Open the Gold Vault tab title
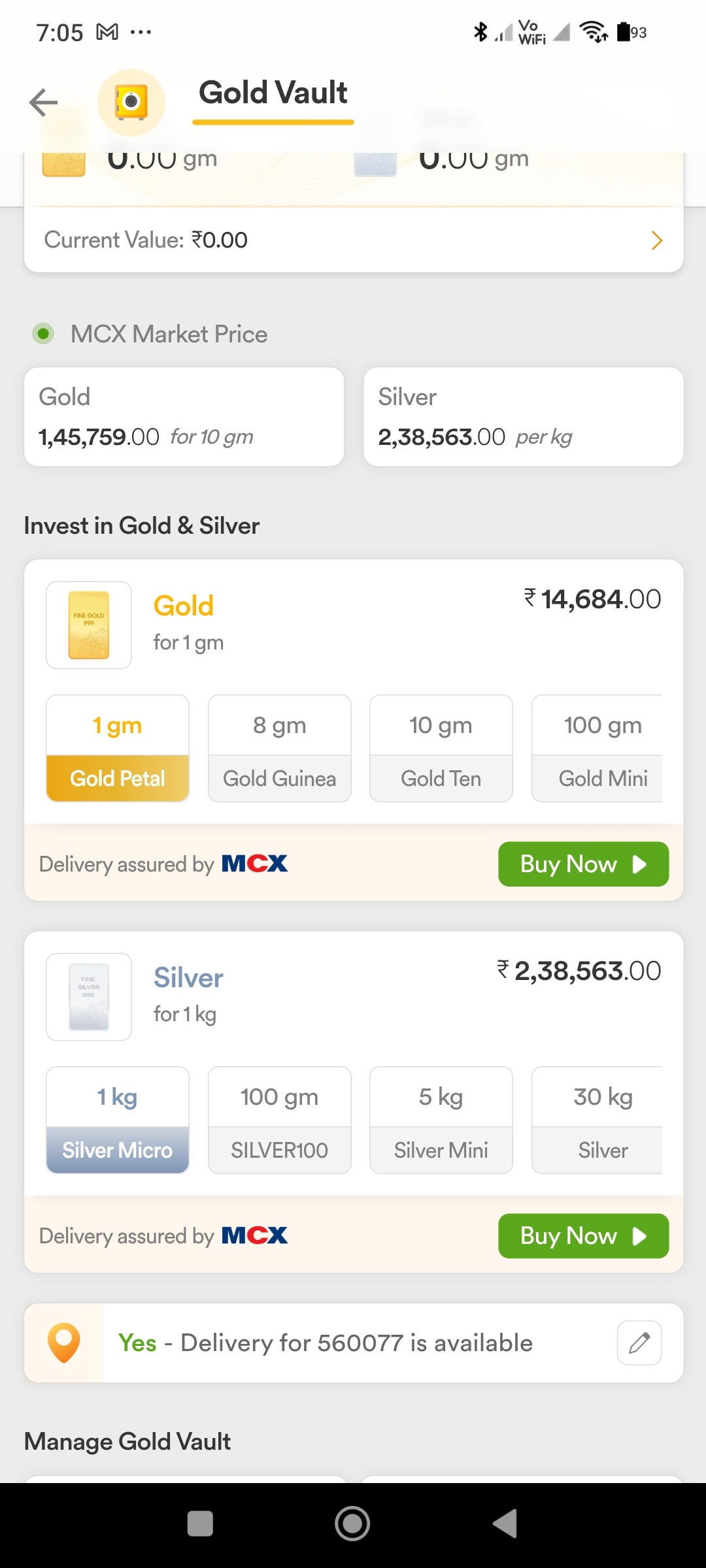Screen dimensions: 706x1568 coord(273,93)
